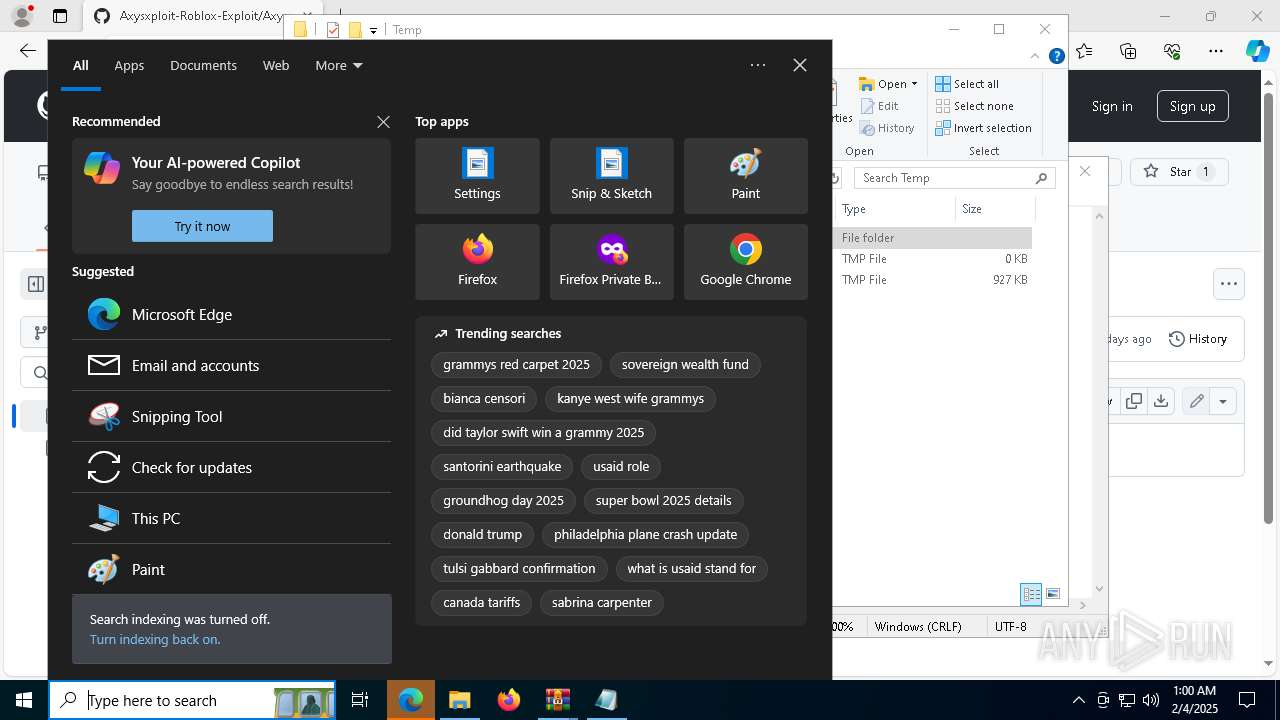Image resolution: width=1280 pixels, height=720 pixels.
Task: Click Sign in on GitHub
Action: [x=1112, y=106]
